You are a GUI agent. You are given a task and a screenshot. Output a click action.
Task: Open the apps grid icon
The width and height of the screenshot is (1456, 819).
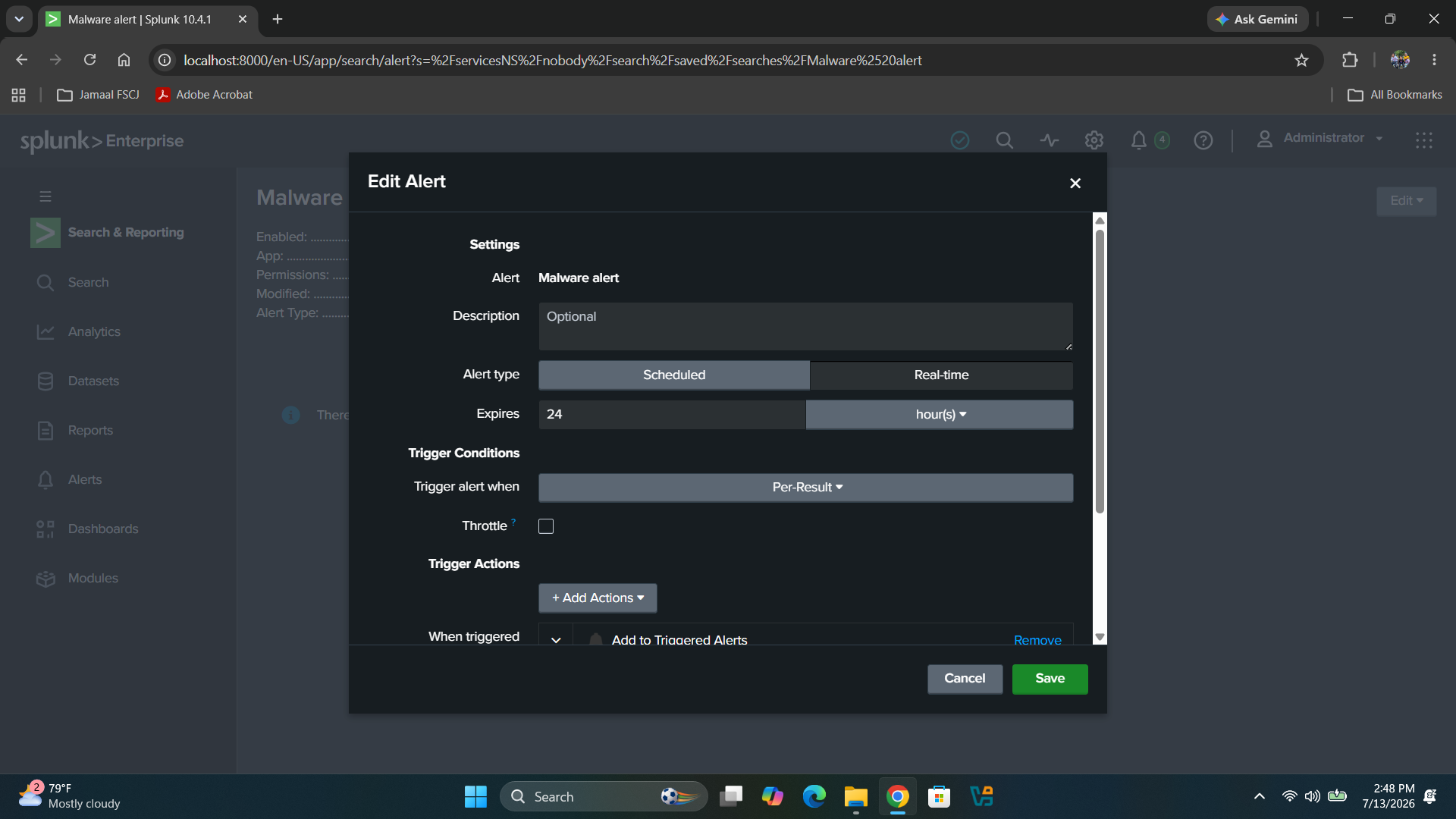[x=1423, y=140]
